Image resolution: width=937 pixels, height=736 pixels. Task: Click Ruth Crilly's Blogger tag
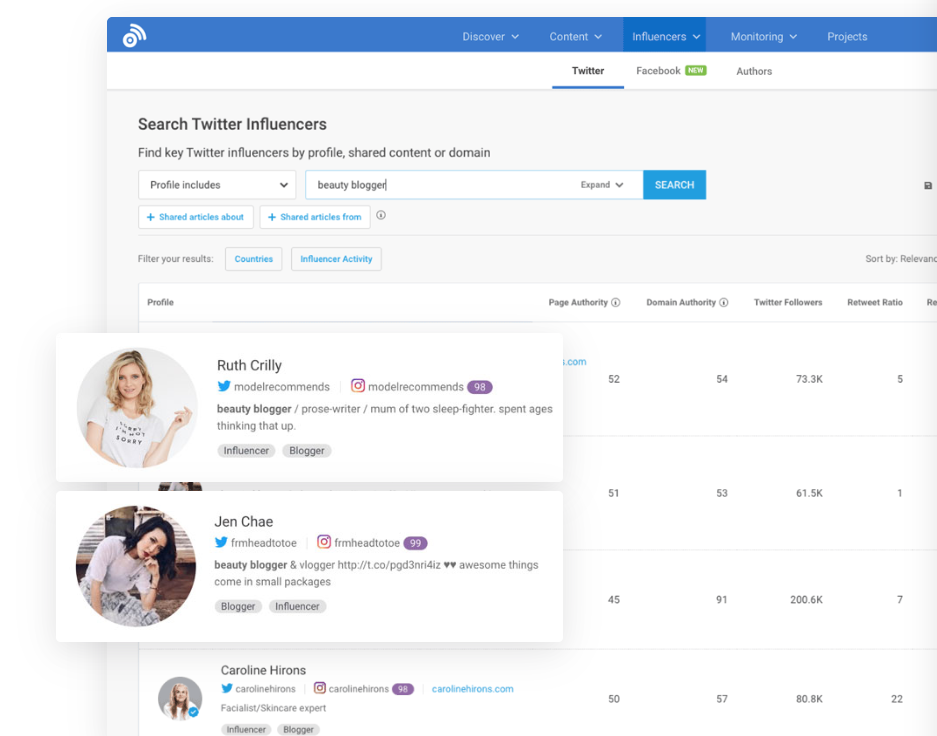pyautogui.click(x=307, y=450)
